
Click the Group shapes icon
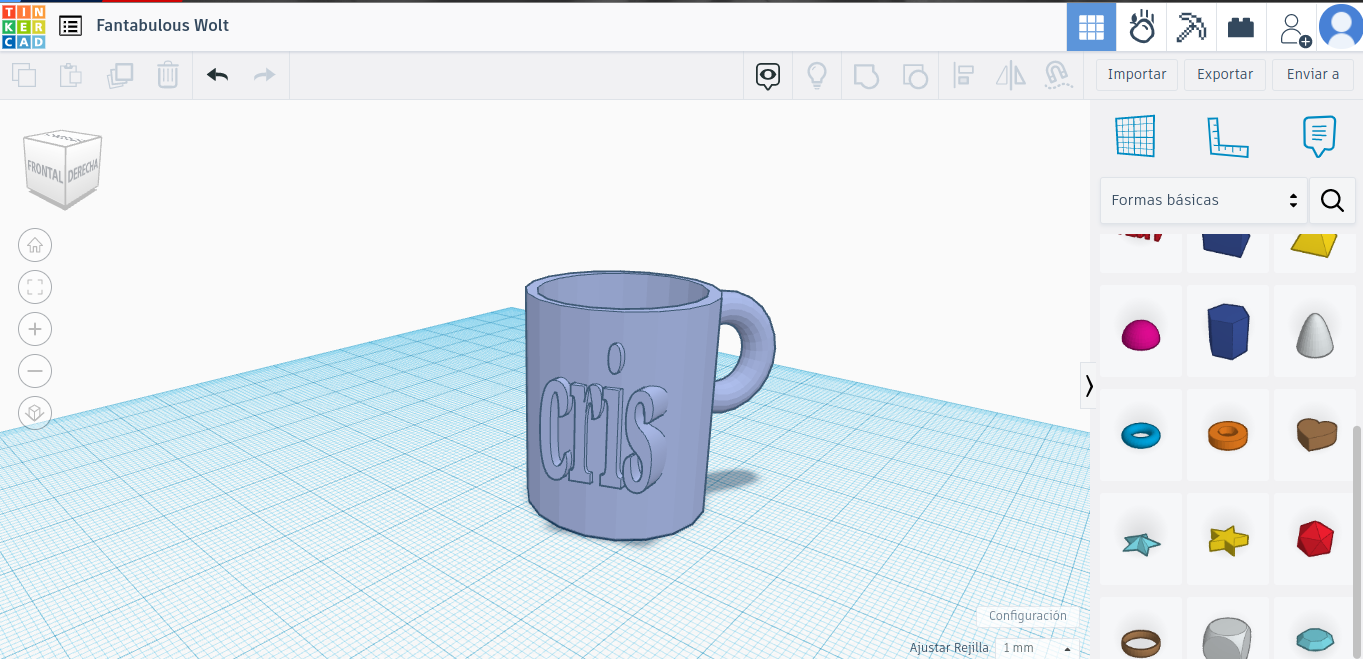tap(866, 76)
